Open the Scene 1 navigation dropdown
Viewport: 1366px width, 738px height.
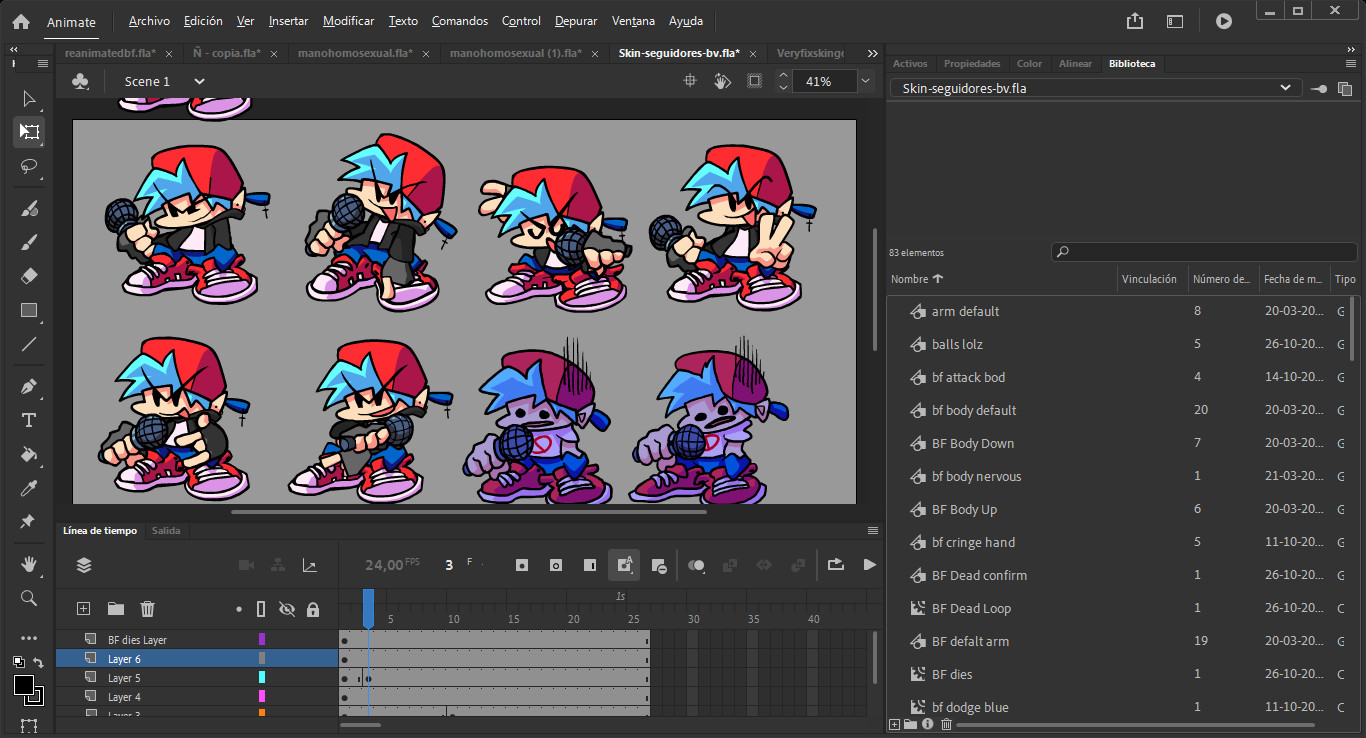tap(199, 81)
